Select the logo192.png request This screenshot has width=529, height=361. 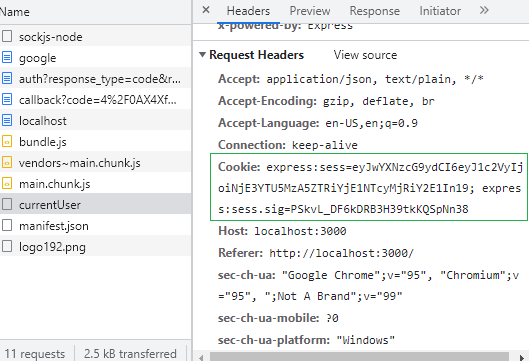tap(95, 246)
